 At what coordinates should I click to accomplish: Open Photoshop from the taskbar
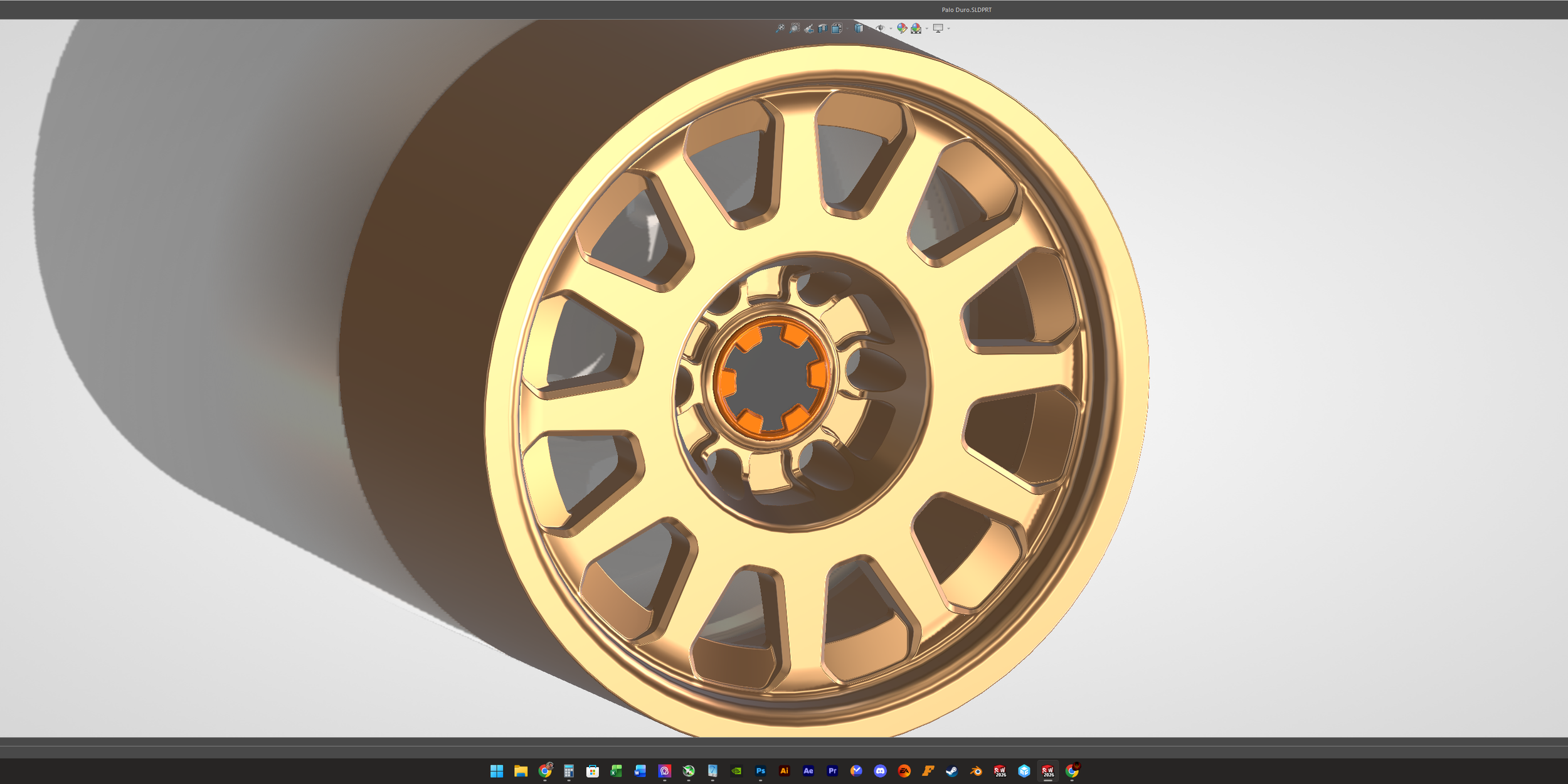[760, 771]
